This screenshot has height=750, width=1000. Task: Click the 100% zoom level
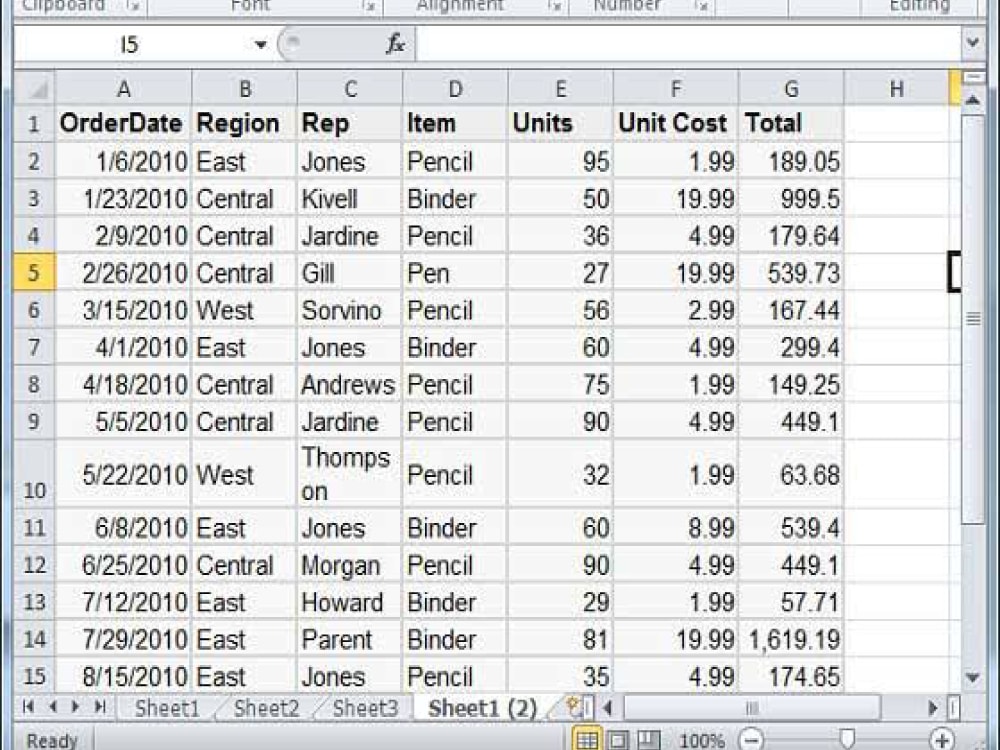click(x=702, y=740)
